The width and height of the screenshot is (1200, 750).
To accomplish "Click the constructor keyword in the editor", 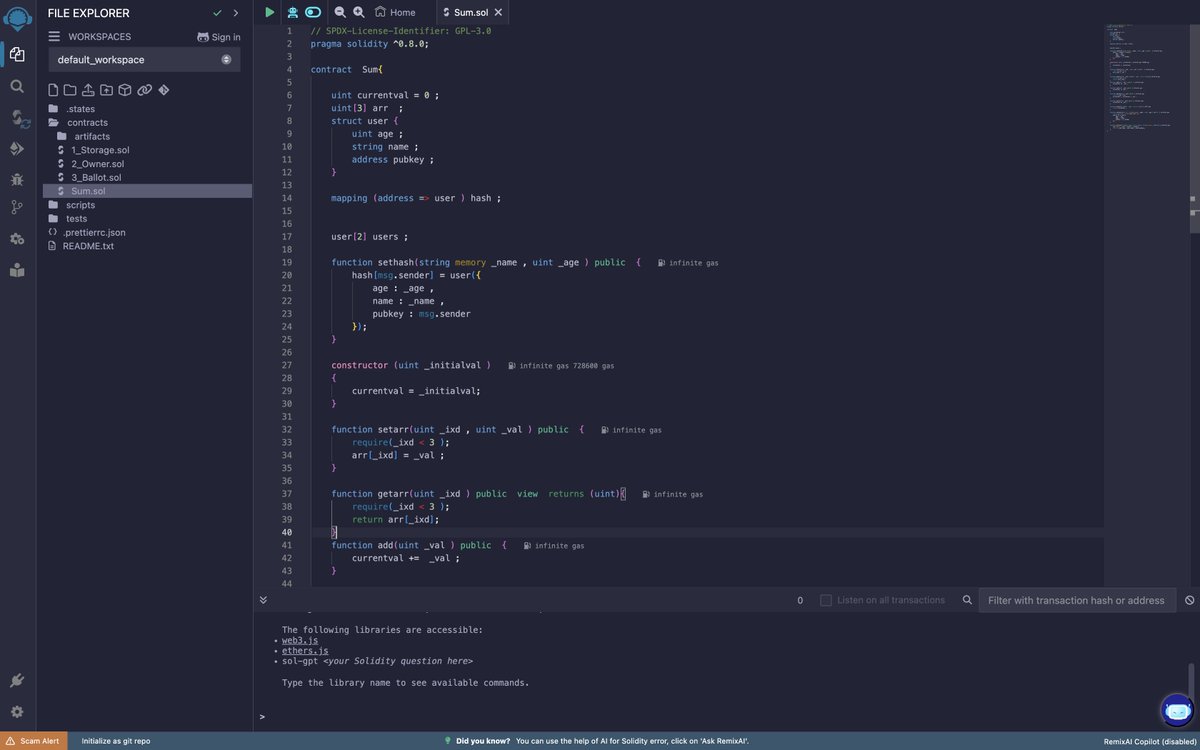I will tap(359, 365).
